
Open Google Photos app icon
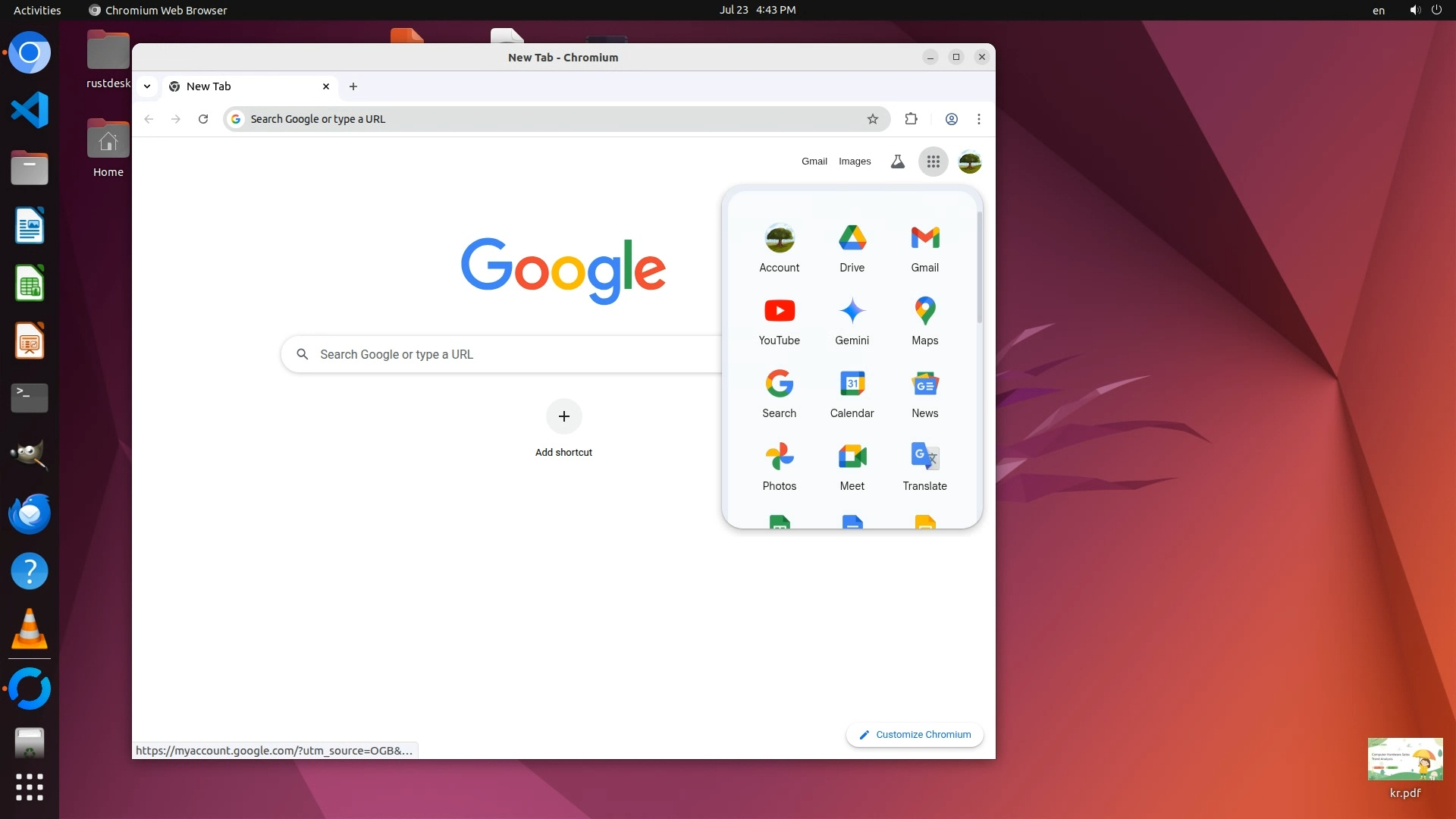(x=779, y=466)
